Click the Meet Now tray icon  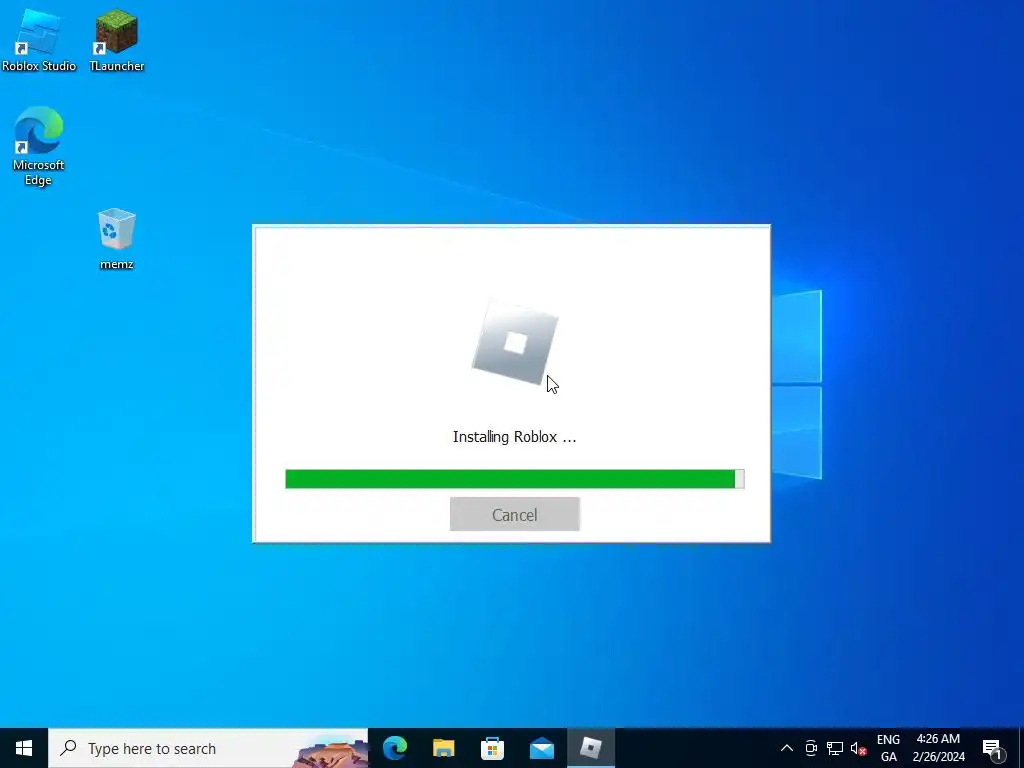pyautogui.click(x=811, y=748)
